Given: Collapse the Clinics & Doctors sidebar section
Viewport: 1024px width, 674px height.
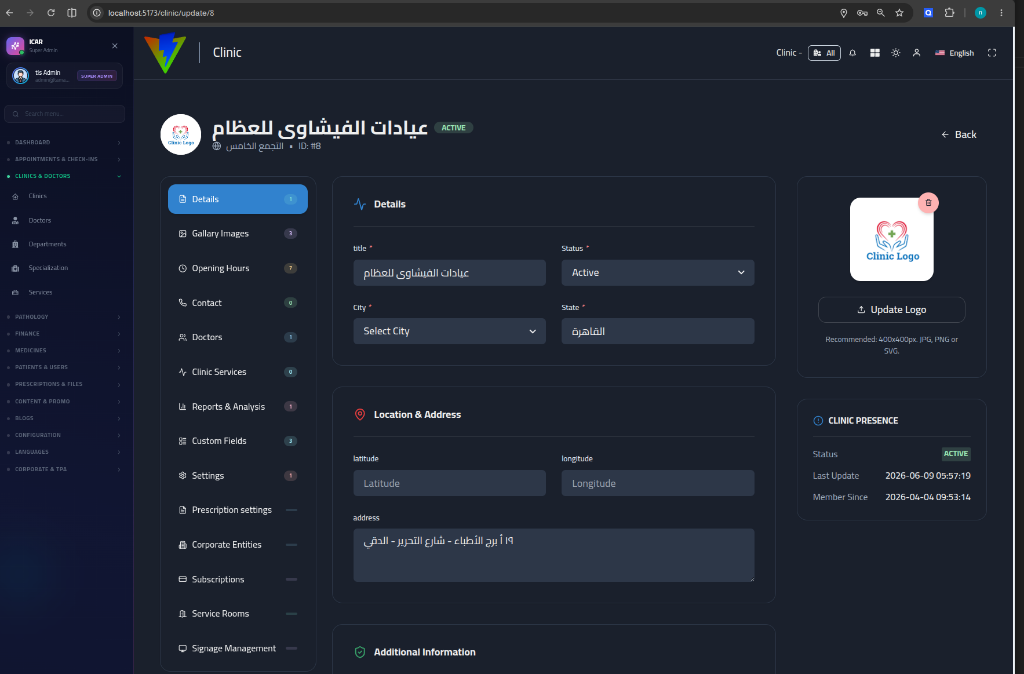Looking at the screenshot, I should click(x=64, y=176).
